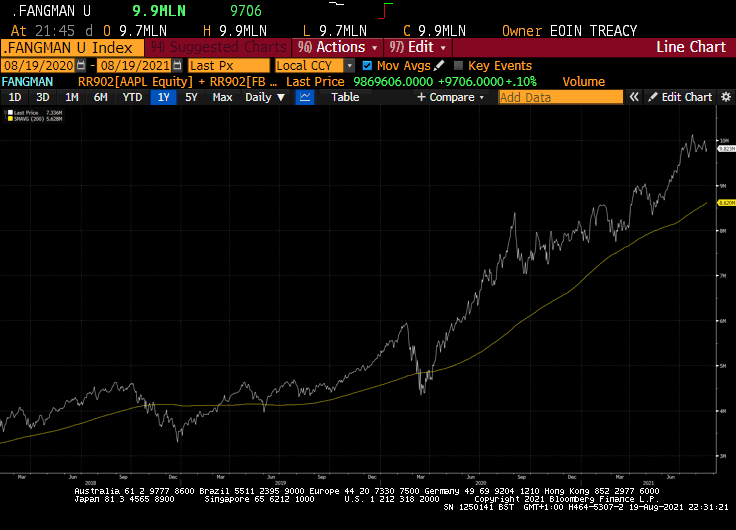The width and height of the screenshot is (736, 530).
Task: Click the .FANGMAN U Index field
Action: pos(72,48)
